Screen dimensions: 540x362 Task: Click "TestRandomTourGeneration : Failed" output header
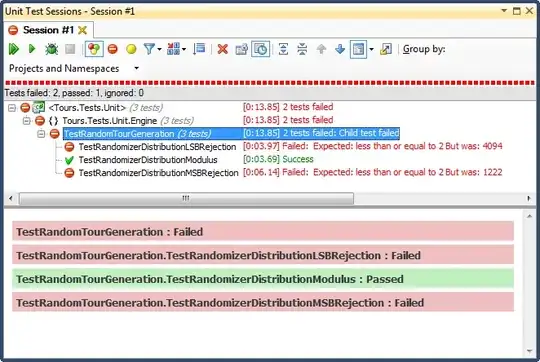[x=263, y=231]
